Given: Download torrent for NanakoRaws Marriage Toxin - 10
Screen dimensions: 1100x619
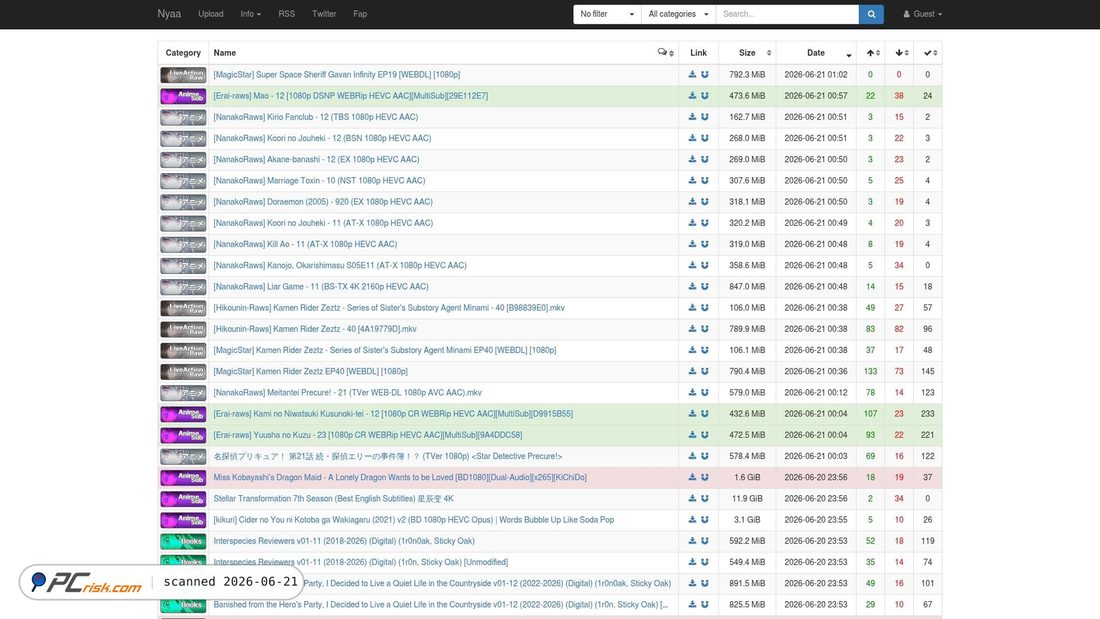Looking at the screenshot, I should click(x=692, y=180).
